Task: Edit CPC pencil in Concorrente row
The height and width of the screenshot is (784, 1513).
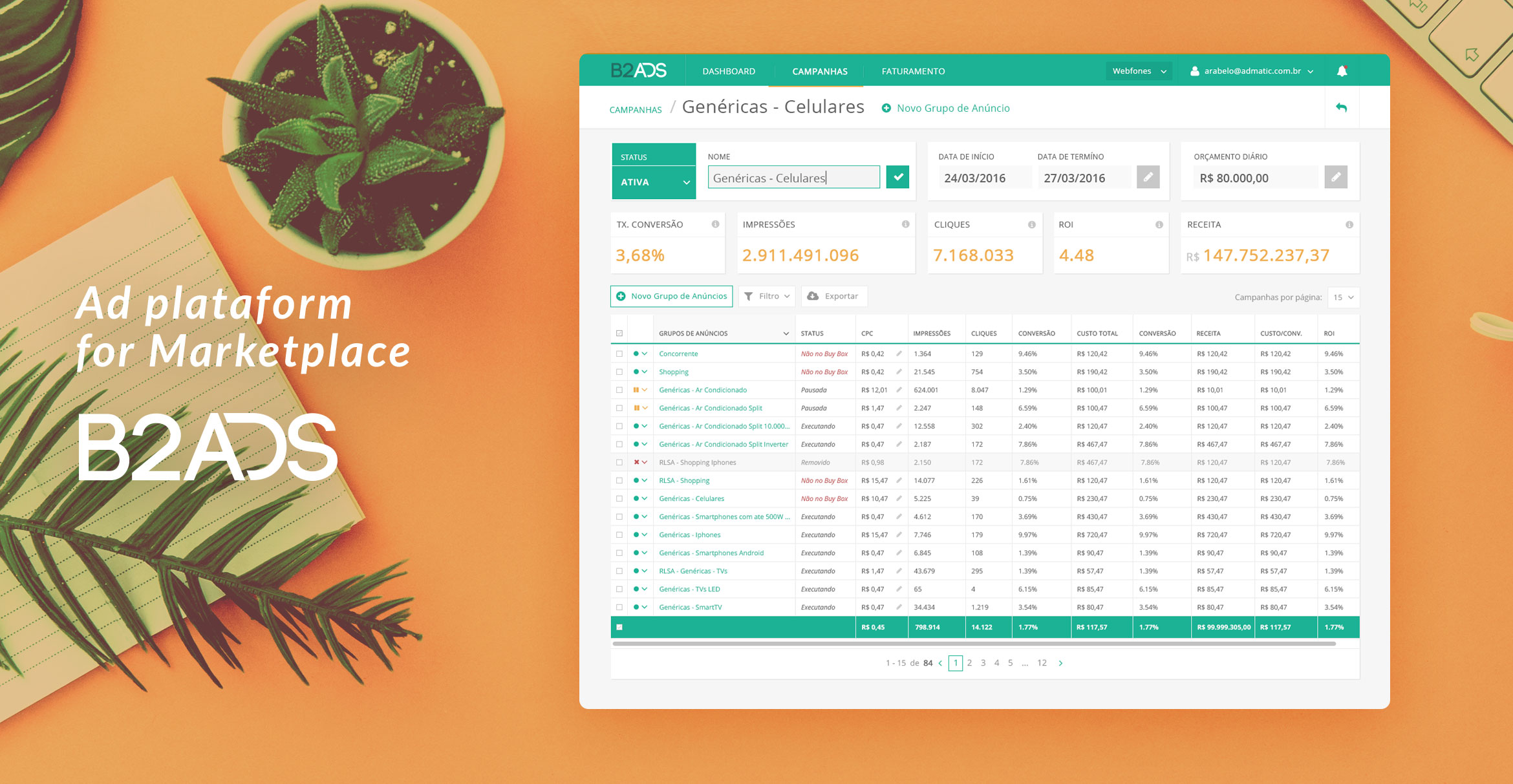Action: (x=899, y=354)
